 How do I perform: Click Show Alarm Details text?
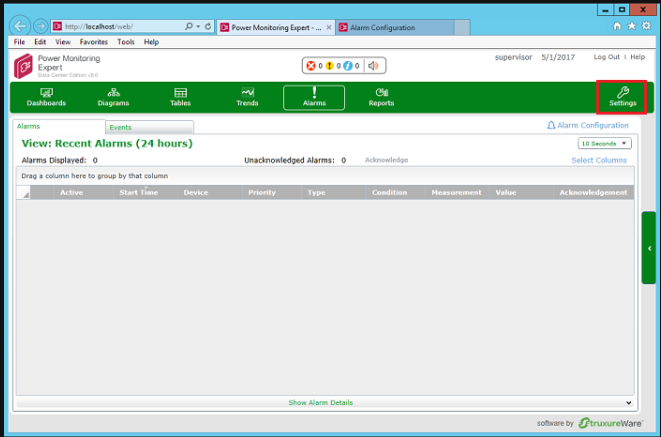point(321,403)
